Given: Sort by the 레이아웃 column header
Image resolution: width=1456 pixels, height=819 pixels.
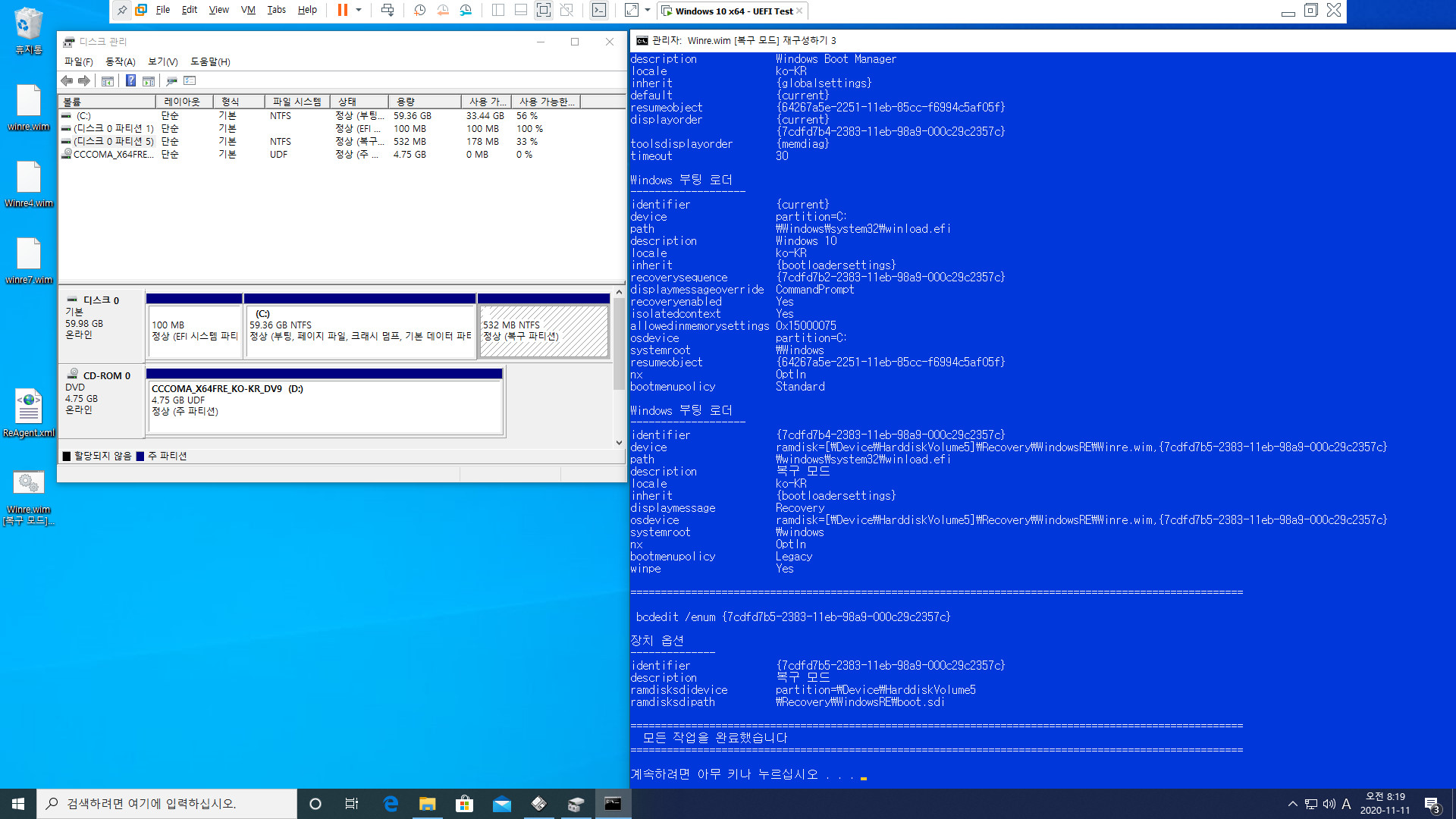Looking at the screenshot, I should (x=184, y=102).
